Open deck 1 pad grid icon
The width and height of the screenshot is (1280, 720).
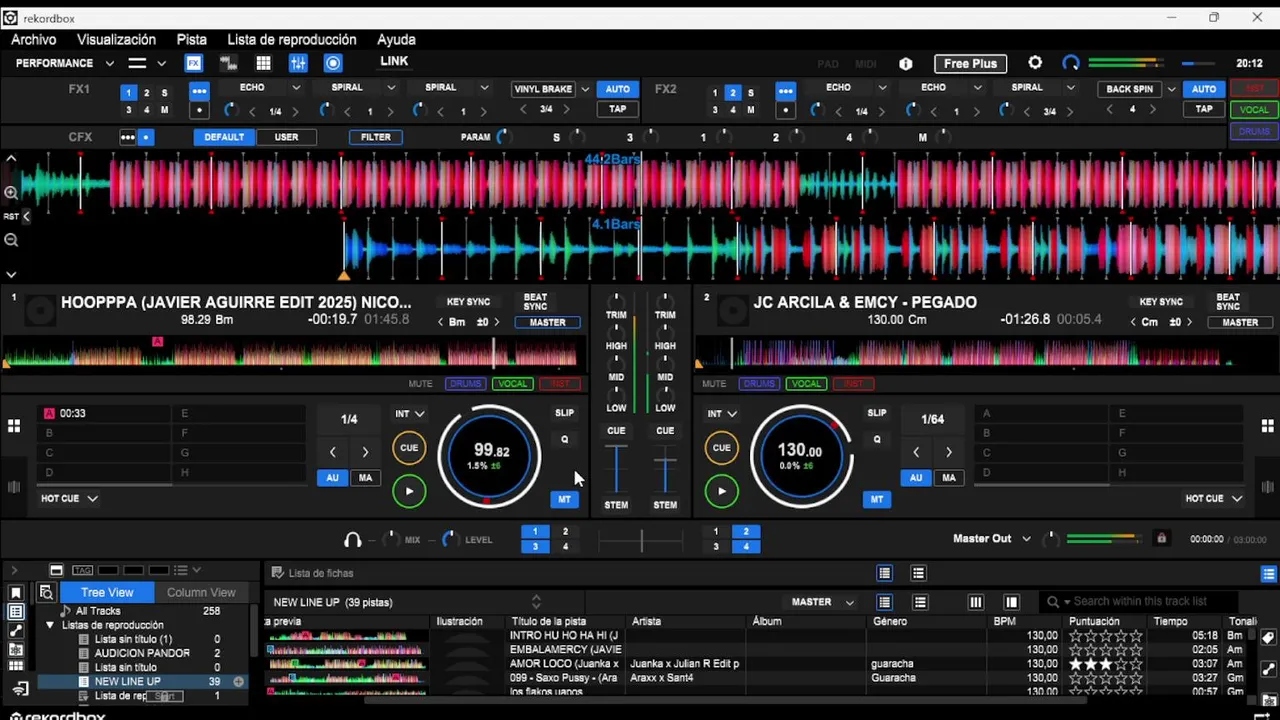click(14, 426)
